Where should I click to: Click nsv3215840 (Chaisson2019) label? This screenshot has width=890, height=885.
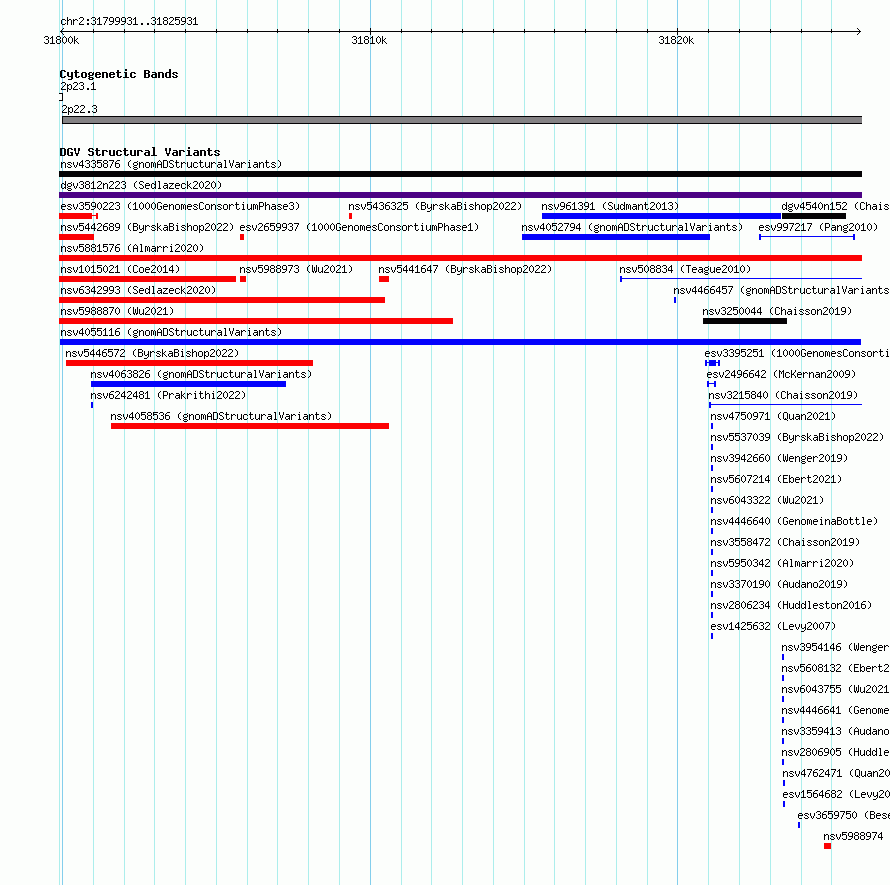click(x=783, y=396)
